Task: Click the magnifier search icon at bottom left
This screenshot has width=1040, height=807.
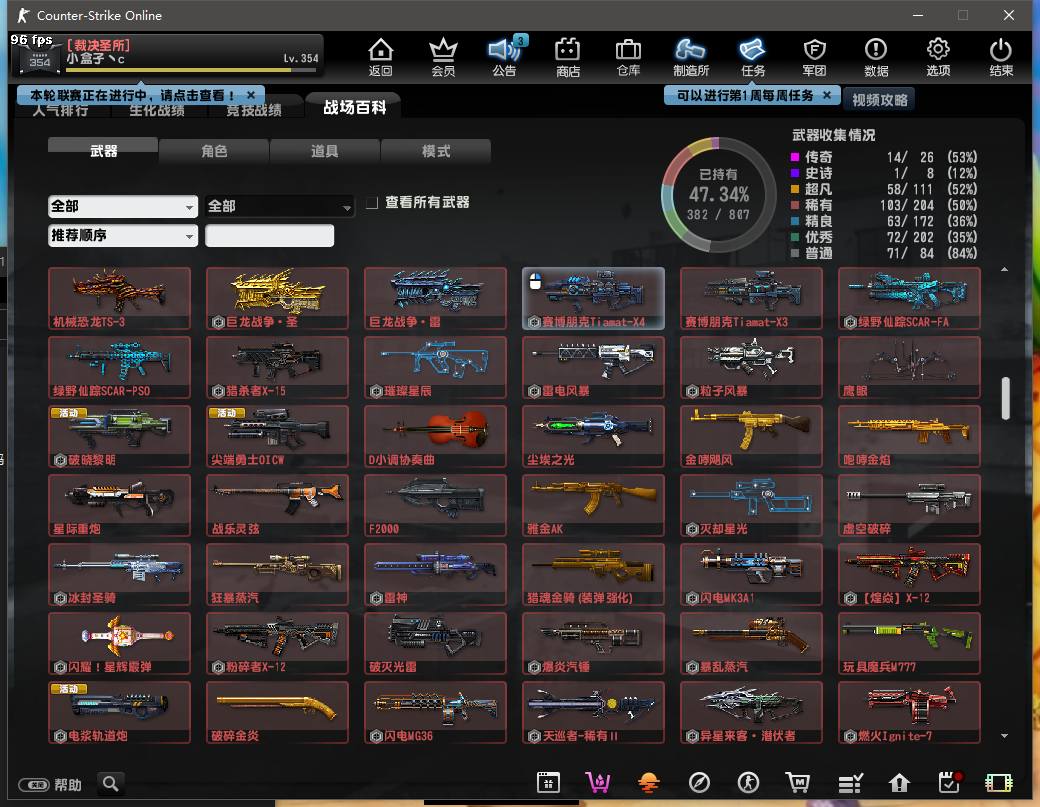Action: [x=111, y=784]
